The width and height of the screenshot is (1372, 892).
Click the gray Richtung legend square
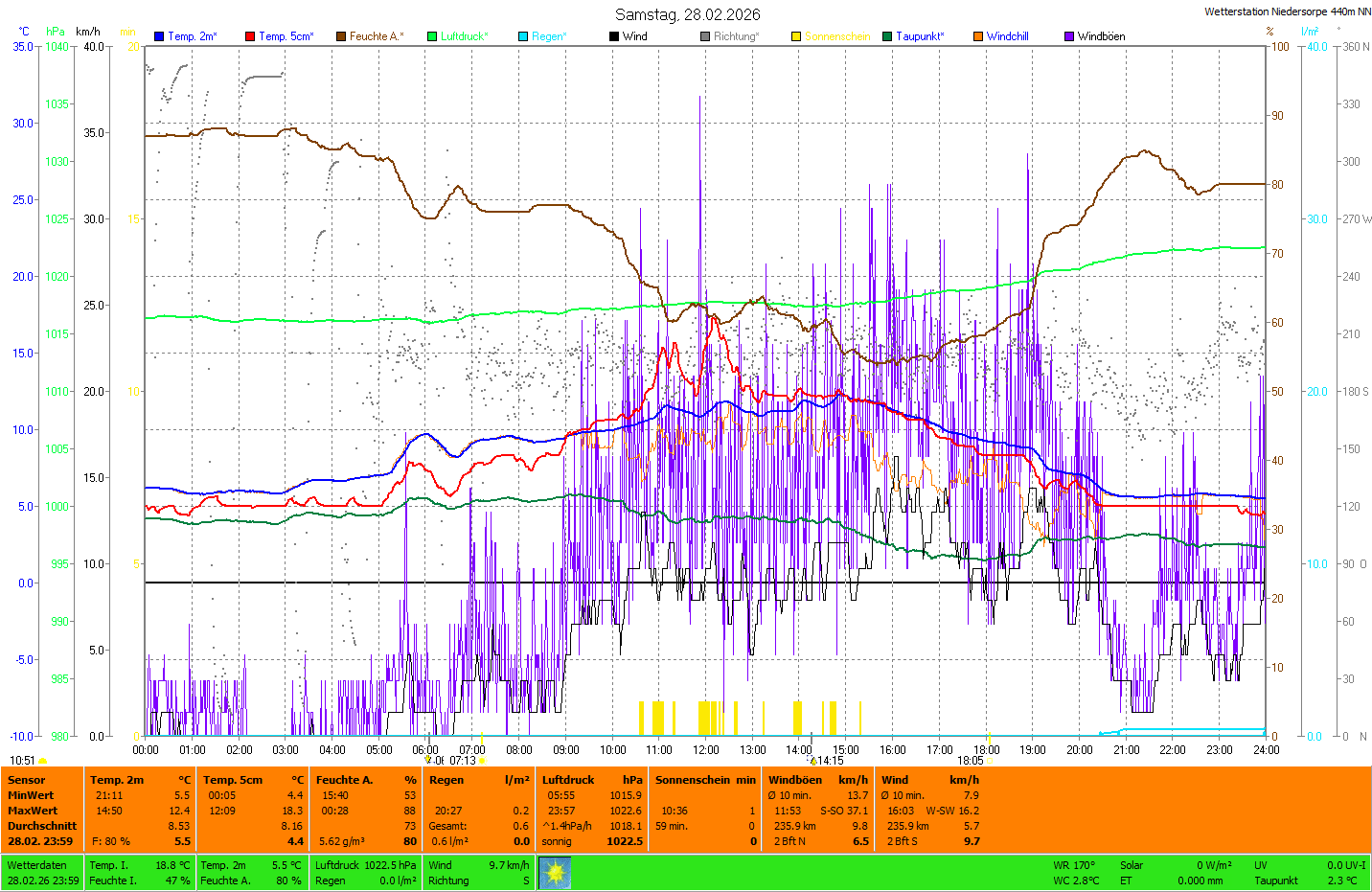coord(705,36)
